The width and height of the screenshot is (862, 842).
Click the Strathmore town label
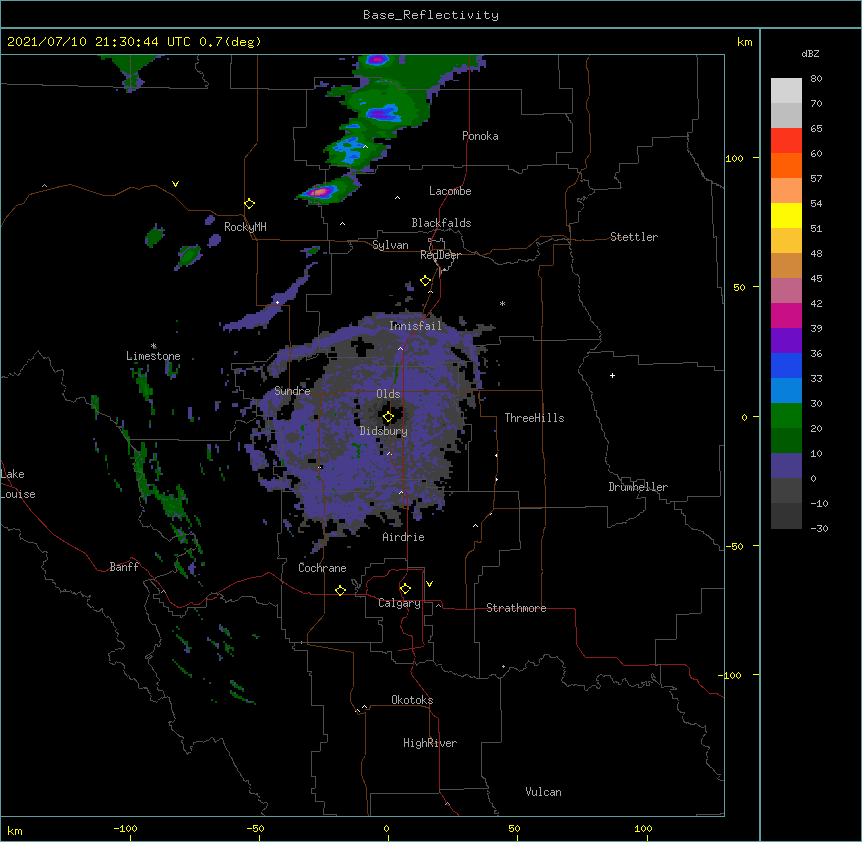tap(516, 608)
